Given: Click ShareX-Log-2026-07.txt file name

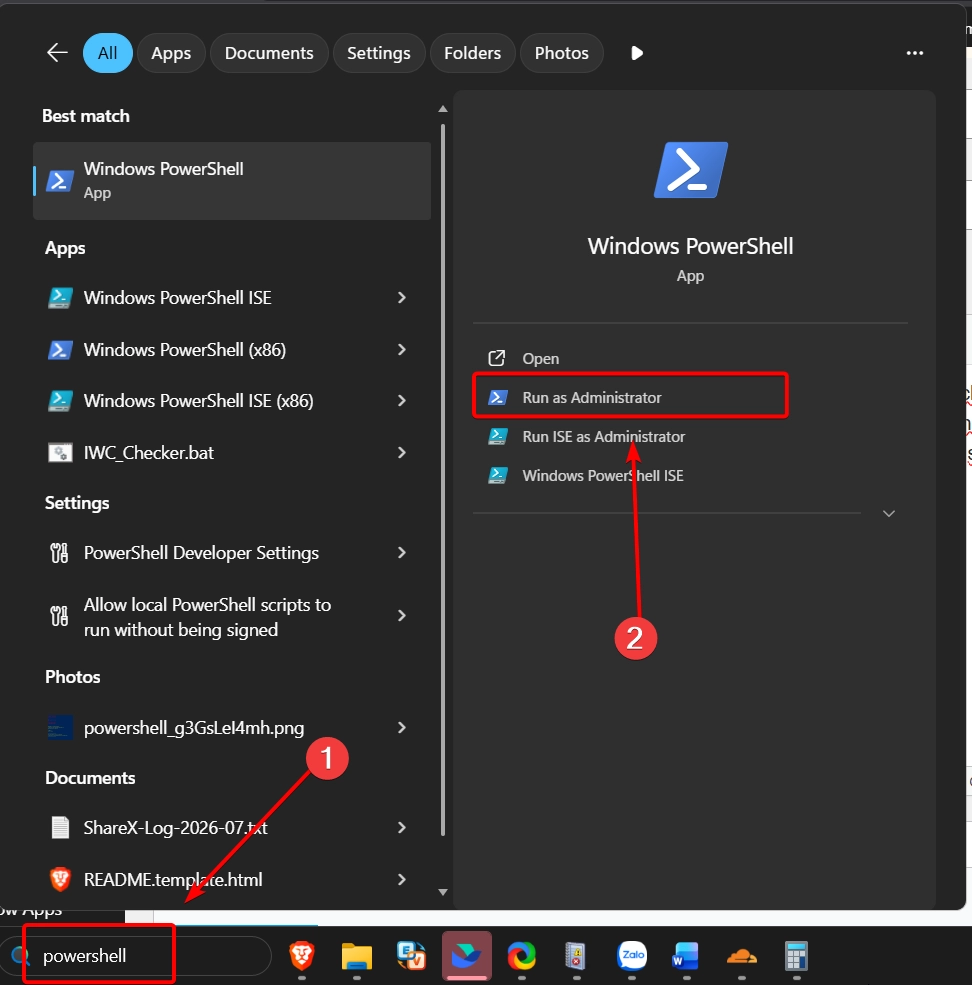Looking at the screenshot, I should click(x=175, y=827).
